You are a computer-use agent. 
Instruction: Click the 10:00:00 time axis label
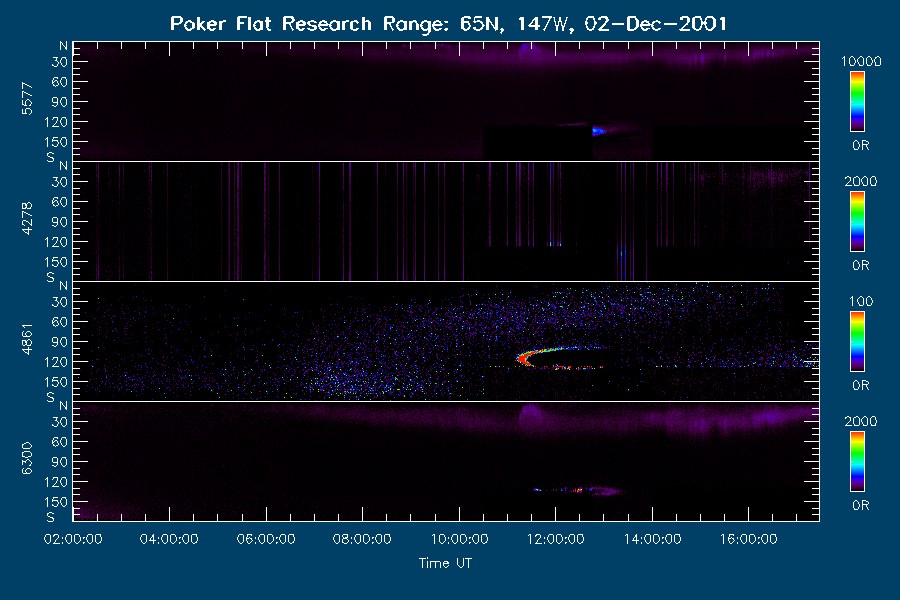coord(459,539)
